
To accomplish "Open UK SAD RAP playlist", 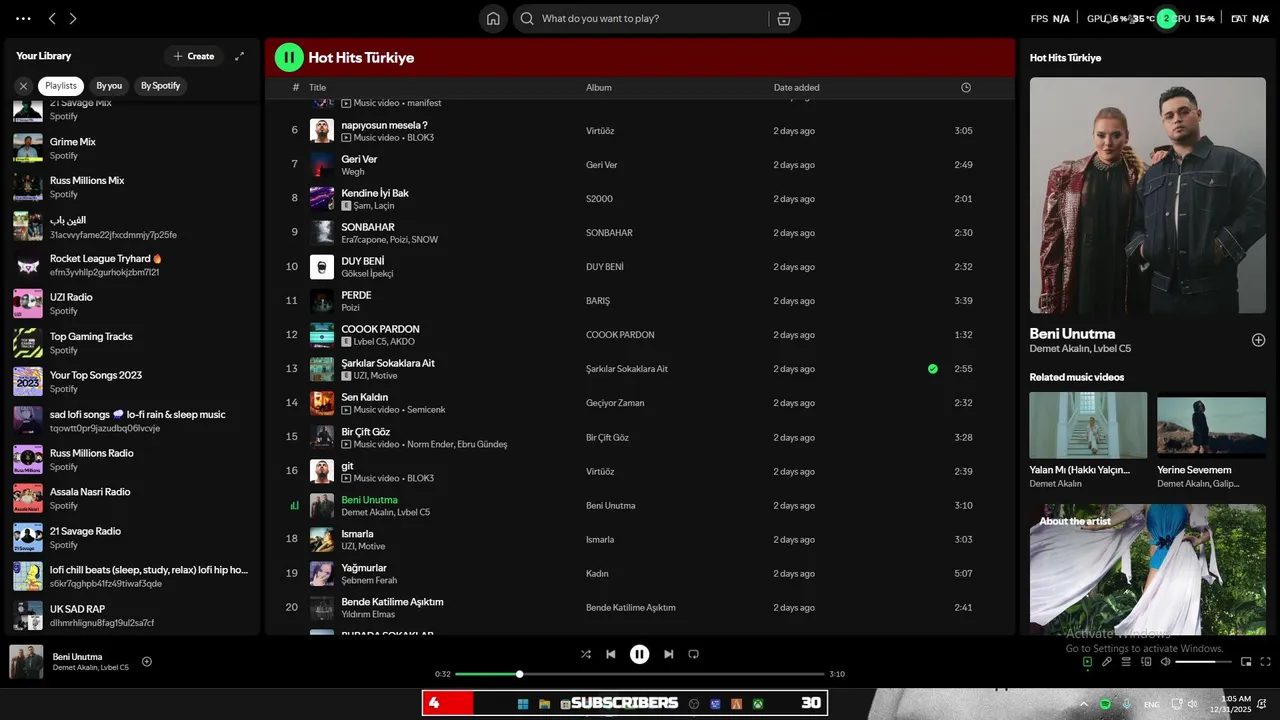I will tap(132, 615).
